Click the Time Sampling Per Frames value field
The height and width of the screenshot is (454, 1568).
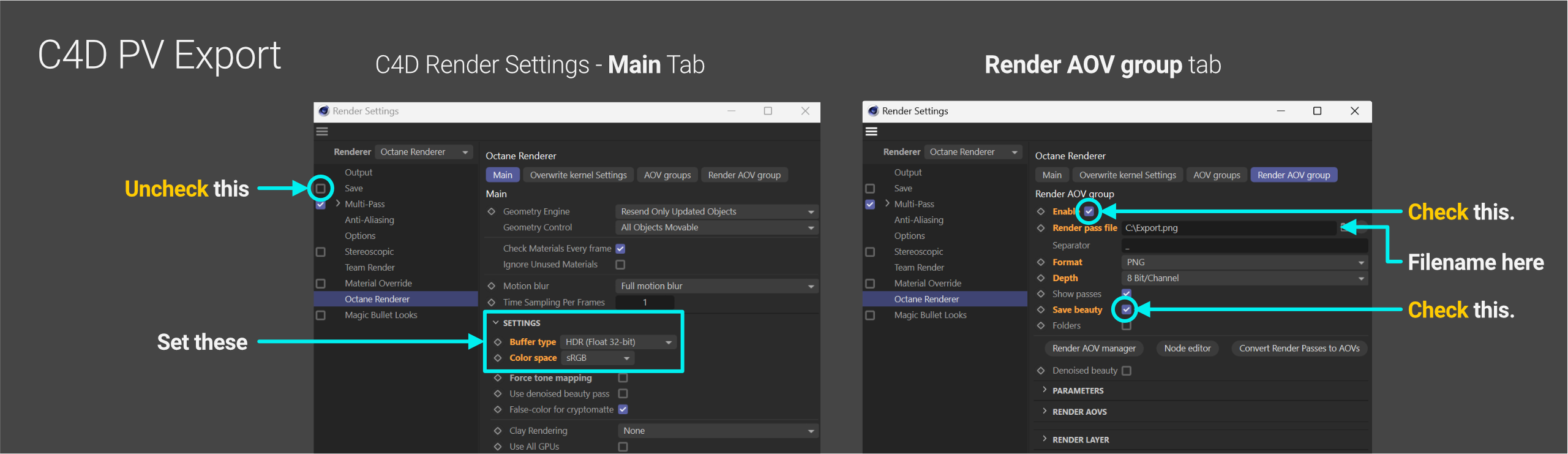pyautogui.click(x=644, y=303)
